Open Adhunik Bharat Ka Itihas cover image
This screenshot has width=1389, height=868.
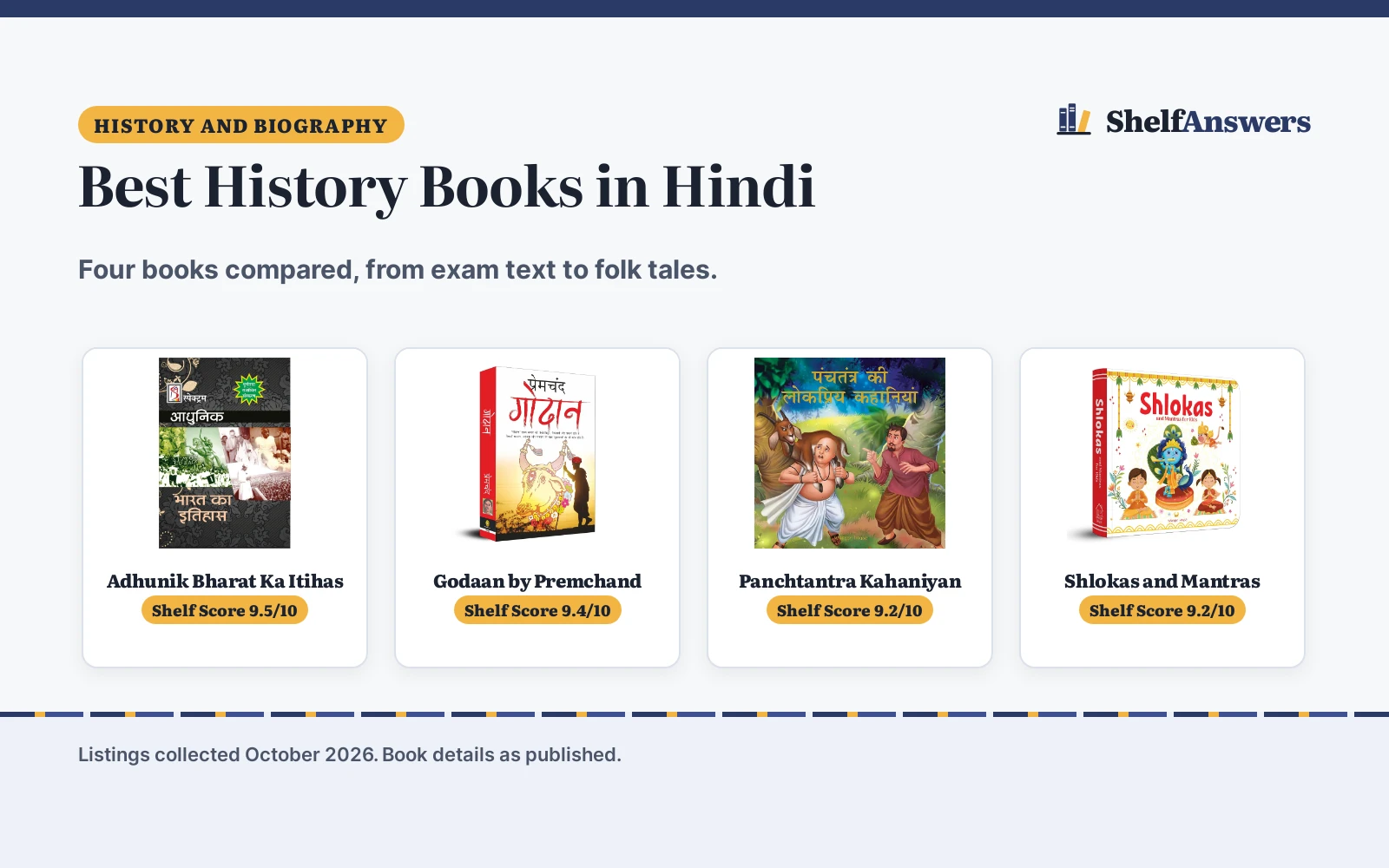pos(225,453)
